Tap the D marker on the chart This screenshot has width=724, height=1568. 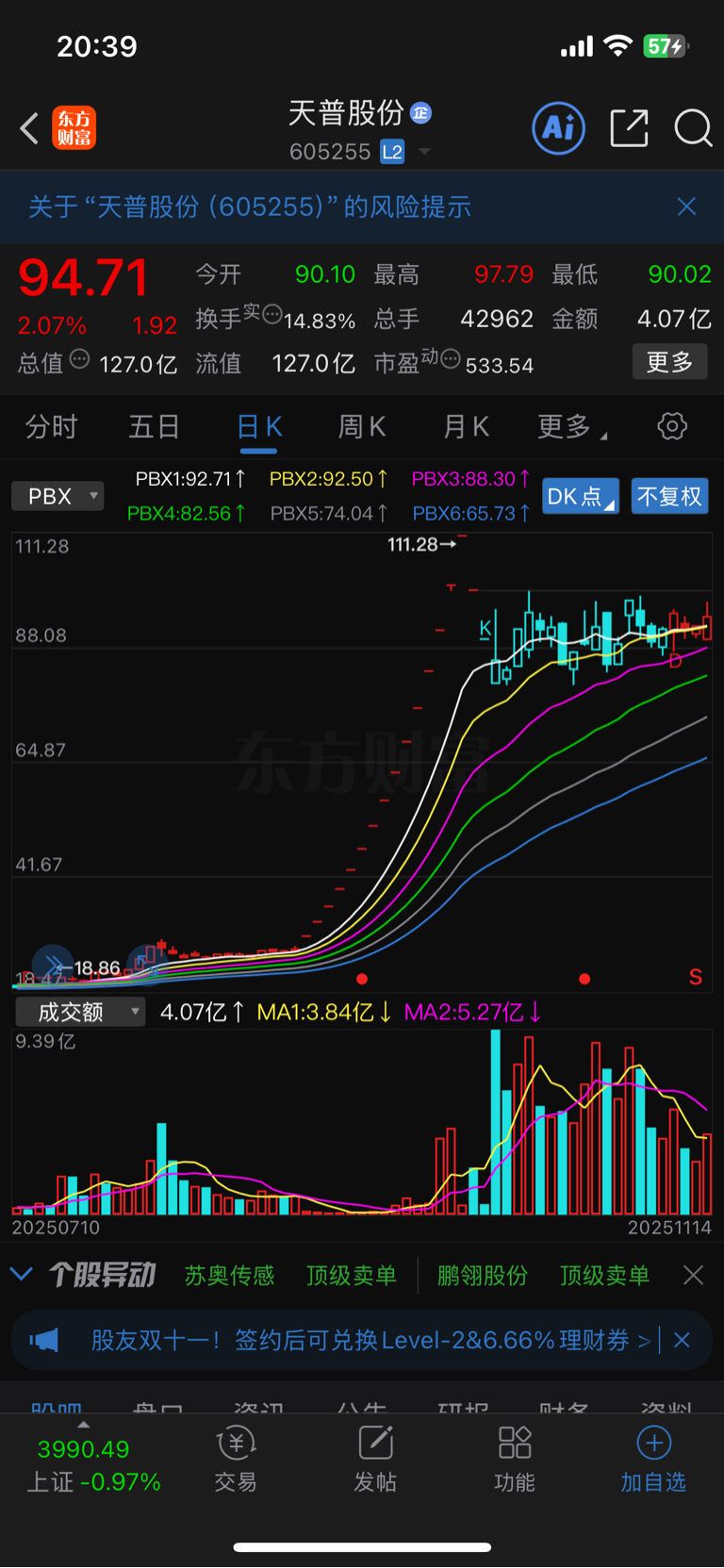click(x=675, y=661)
